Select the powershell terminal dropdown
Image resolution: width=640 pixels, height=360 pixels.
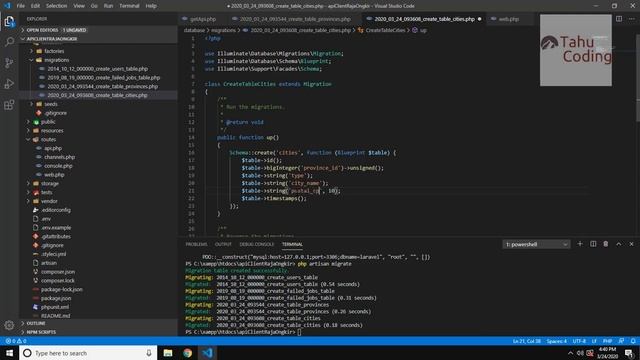click(536, 244)
